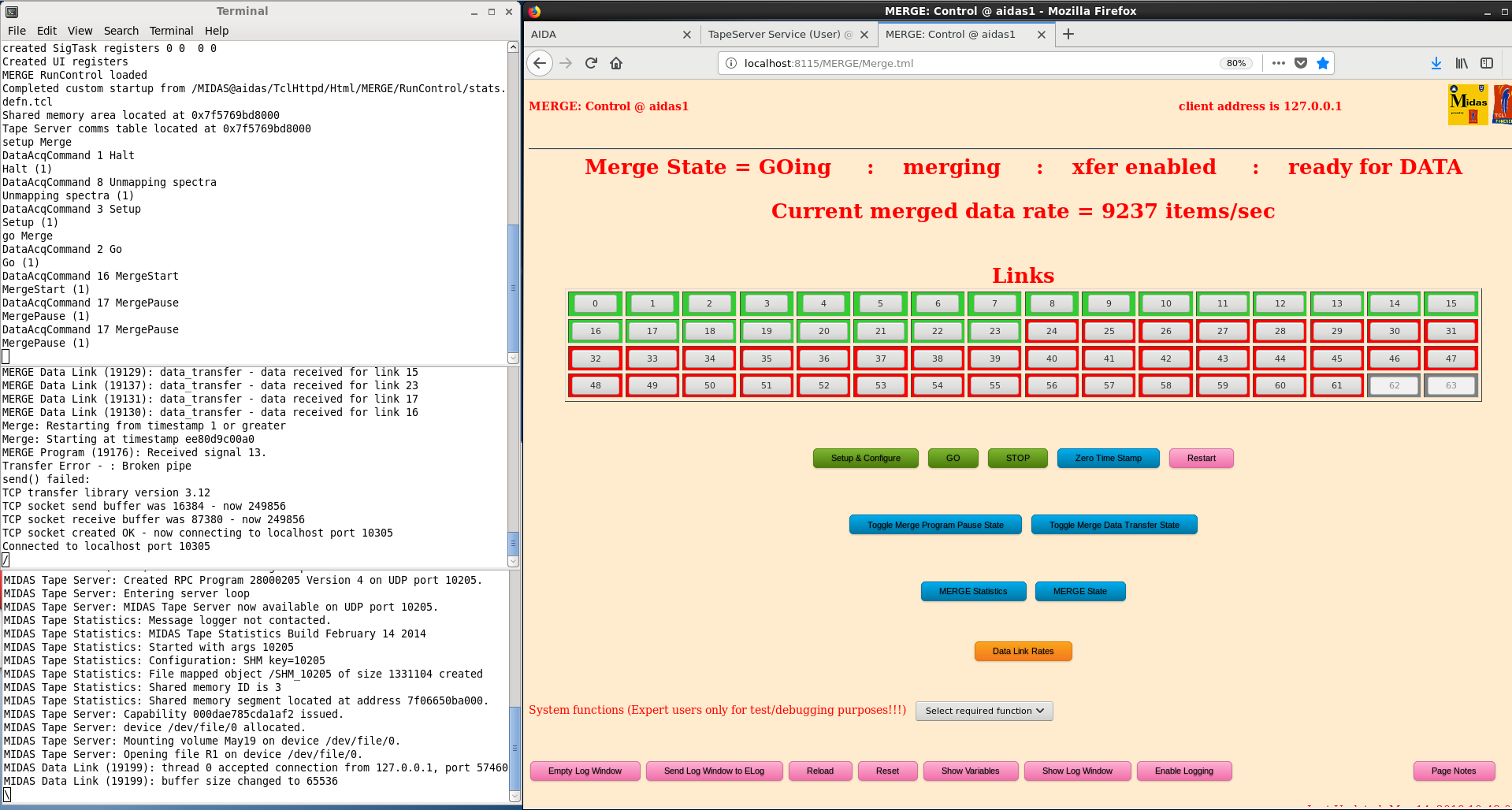Toggle link 55 button
The height and width of the screenshot is (810, 1512).
994,385
